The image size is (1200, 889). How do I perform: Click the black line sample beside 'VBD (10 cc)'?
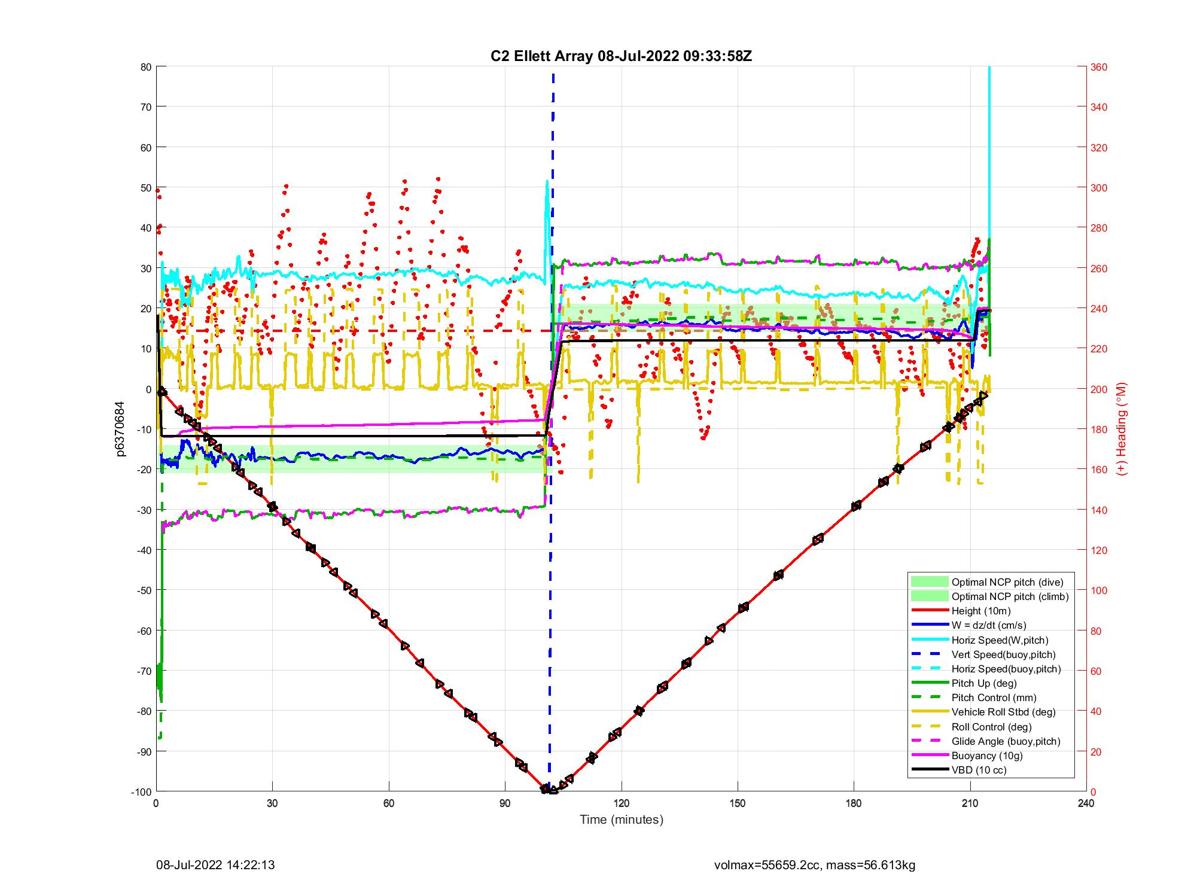928,770
